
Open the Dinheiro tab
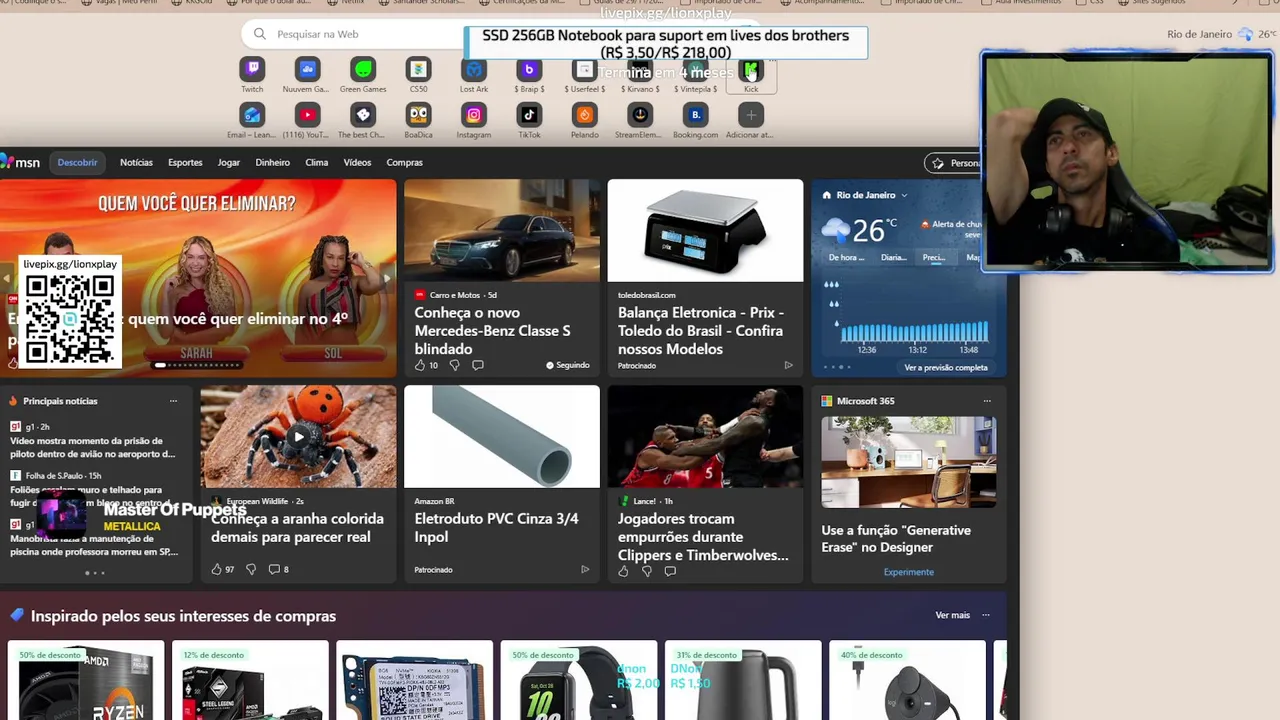click(272, 162)
